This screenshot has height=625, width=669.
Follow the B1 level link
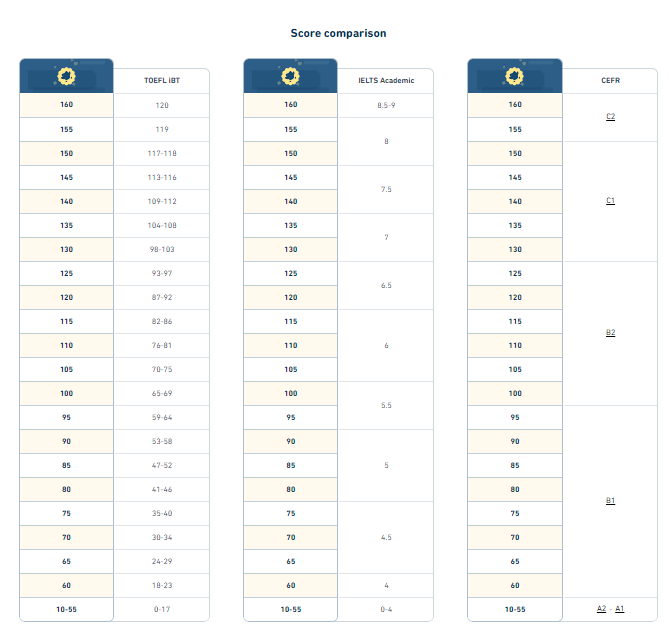click(x=611, y=501)
